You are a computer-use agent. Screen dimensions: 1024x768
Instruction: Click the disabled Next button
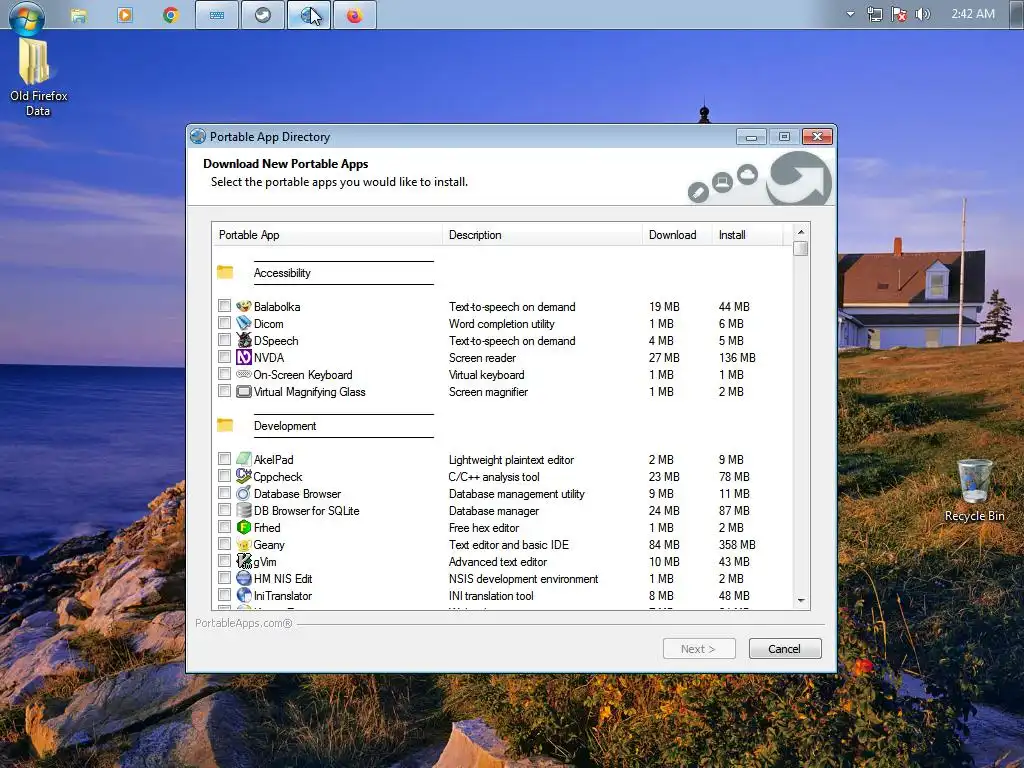coord(699,648)
